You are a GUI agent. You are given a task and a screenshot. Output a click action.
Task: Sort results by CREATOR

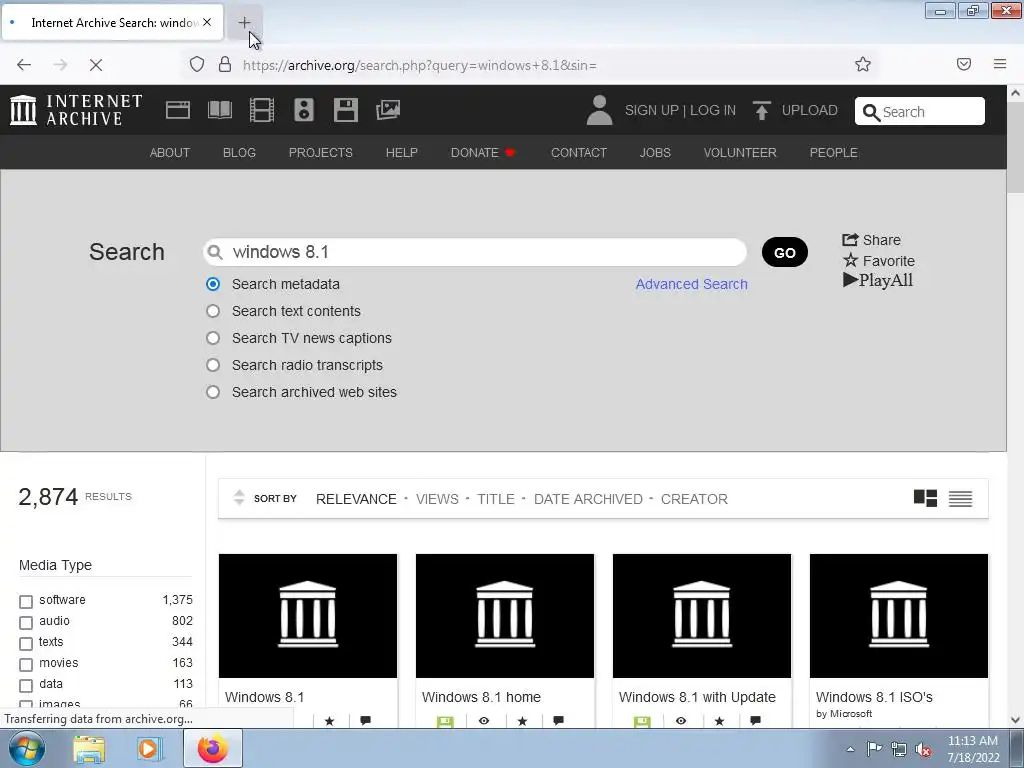694,499
